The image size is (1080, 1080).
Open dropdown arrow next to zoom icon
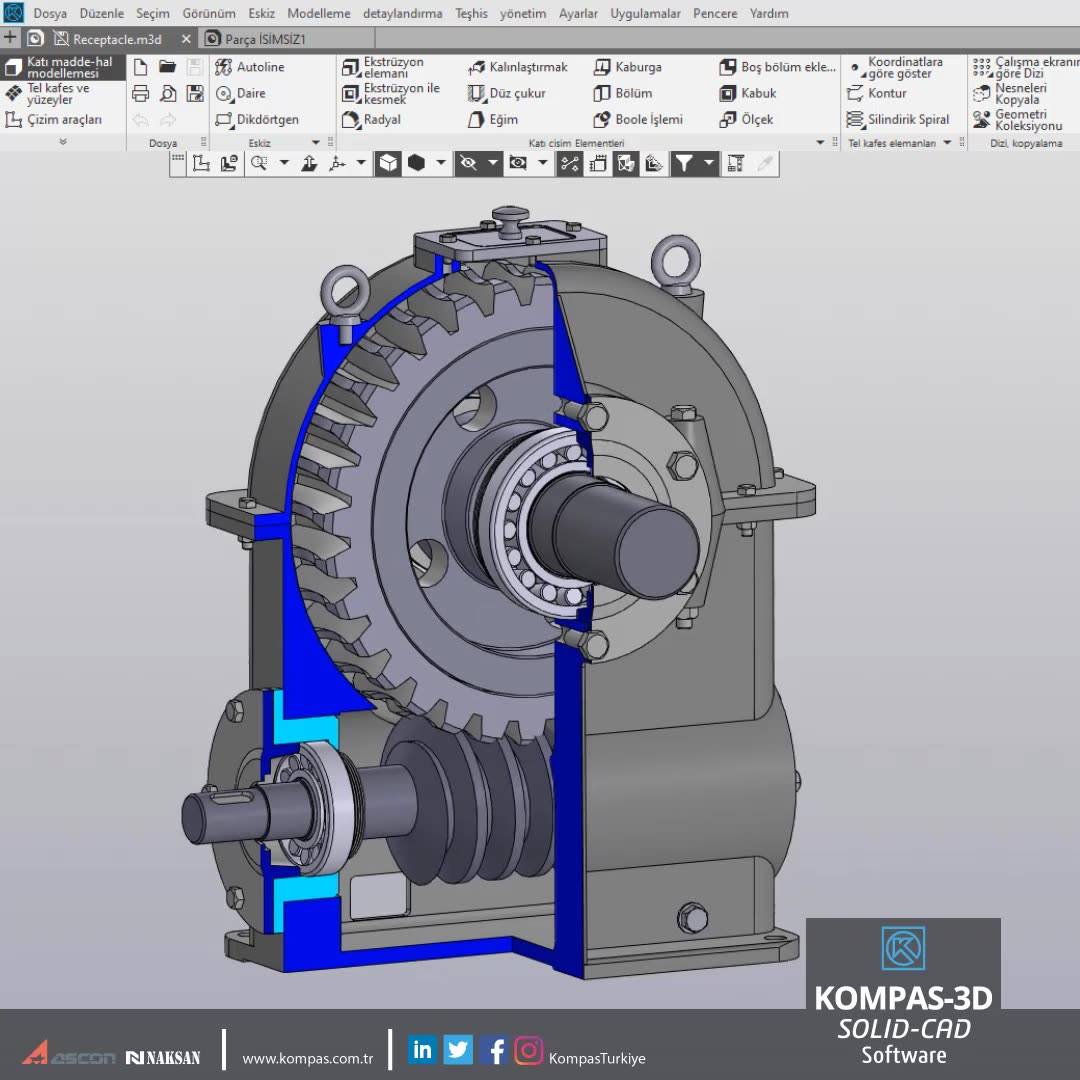(x=284, y=163)
